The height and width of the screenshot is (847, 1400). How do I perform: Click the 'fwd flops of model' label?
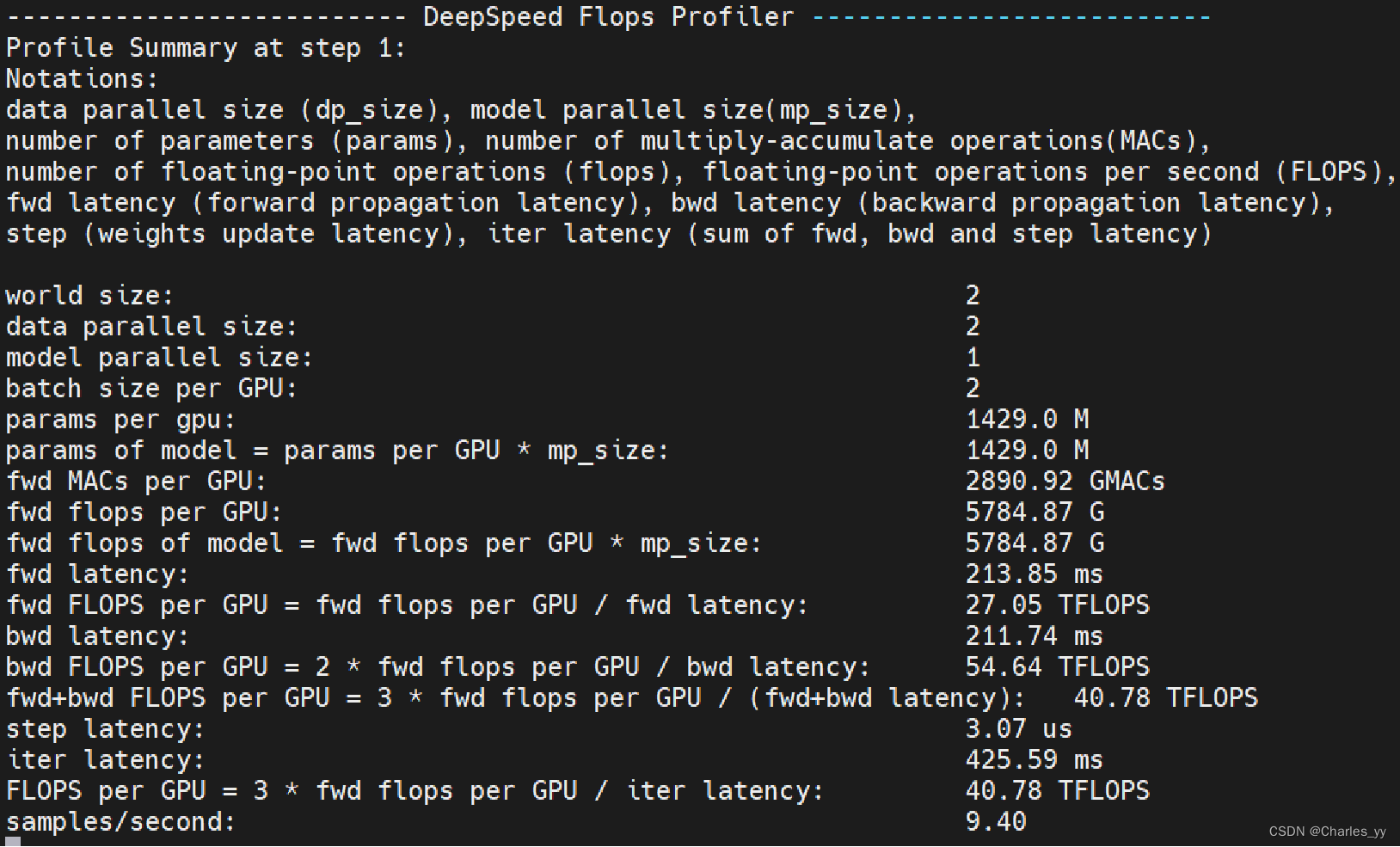click(x=384, y=543)
